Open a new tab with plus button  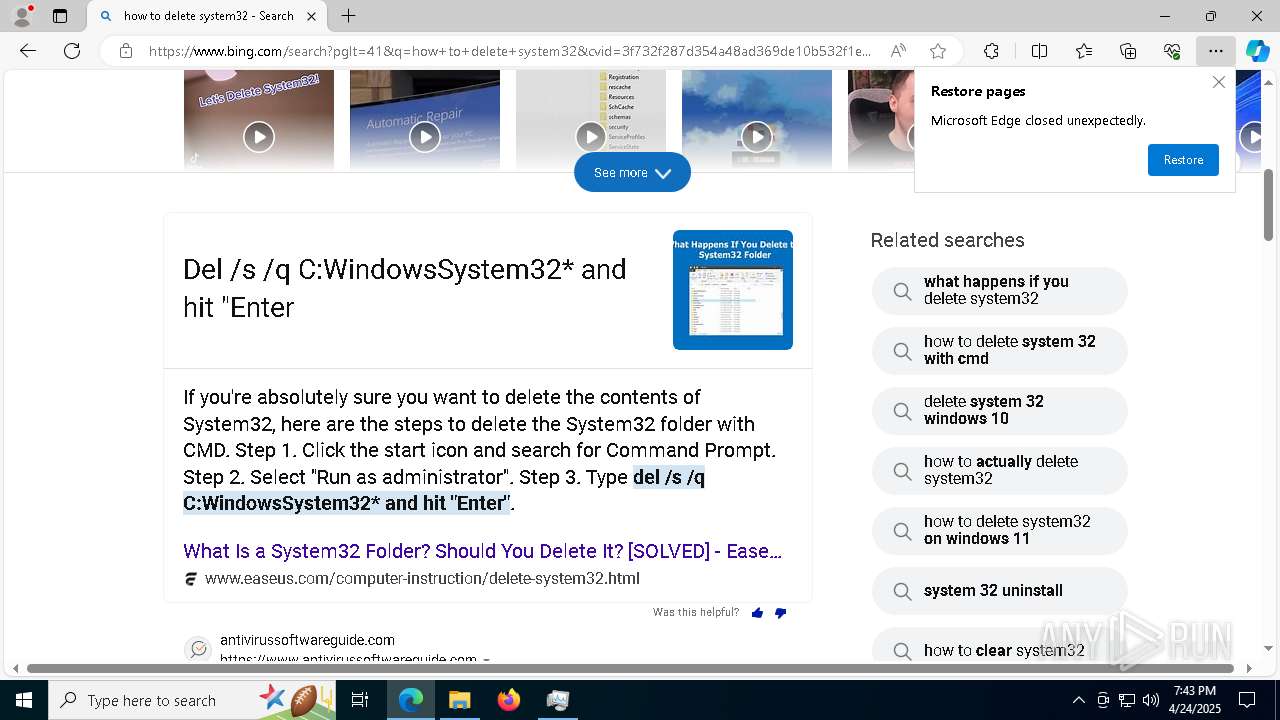pyautogui.click(x=348, y=16)
